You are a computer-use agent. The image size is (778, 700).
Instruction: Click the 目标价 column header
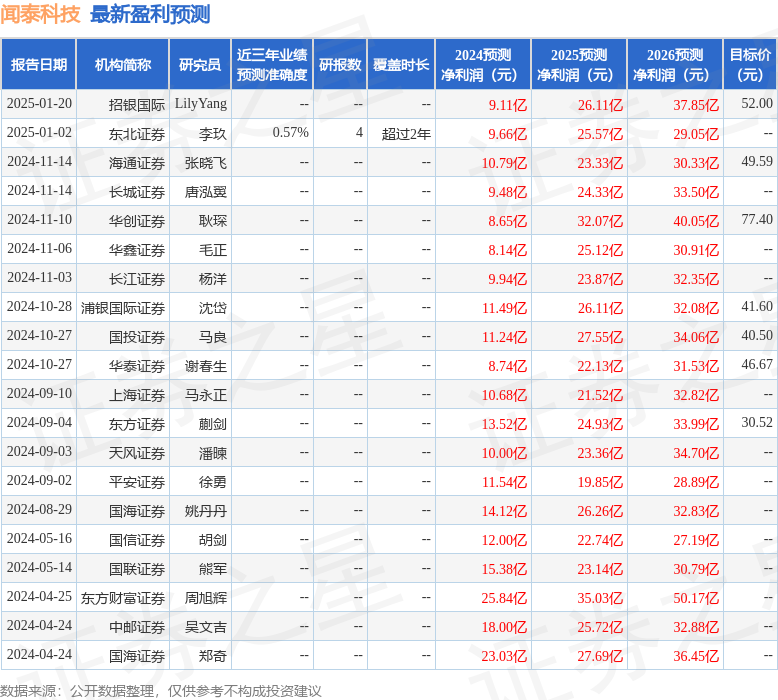click(x=750, y=64)
